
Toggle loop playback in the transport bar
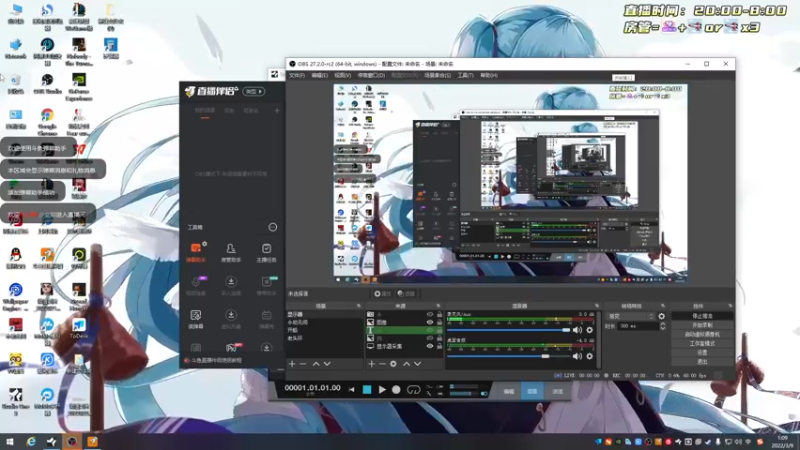coord(413,390)
